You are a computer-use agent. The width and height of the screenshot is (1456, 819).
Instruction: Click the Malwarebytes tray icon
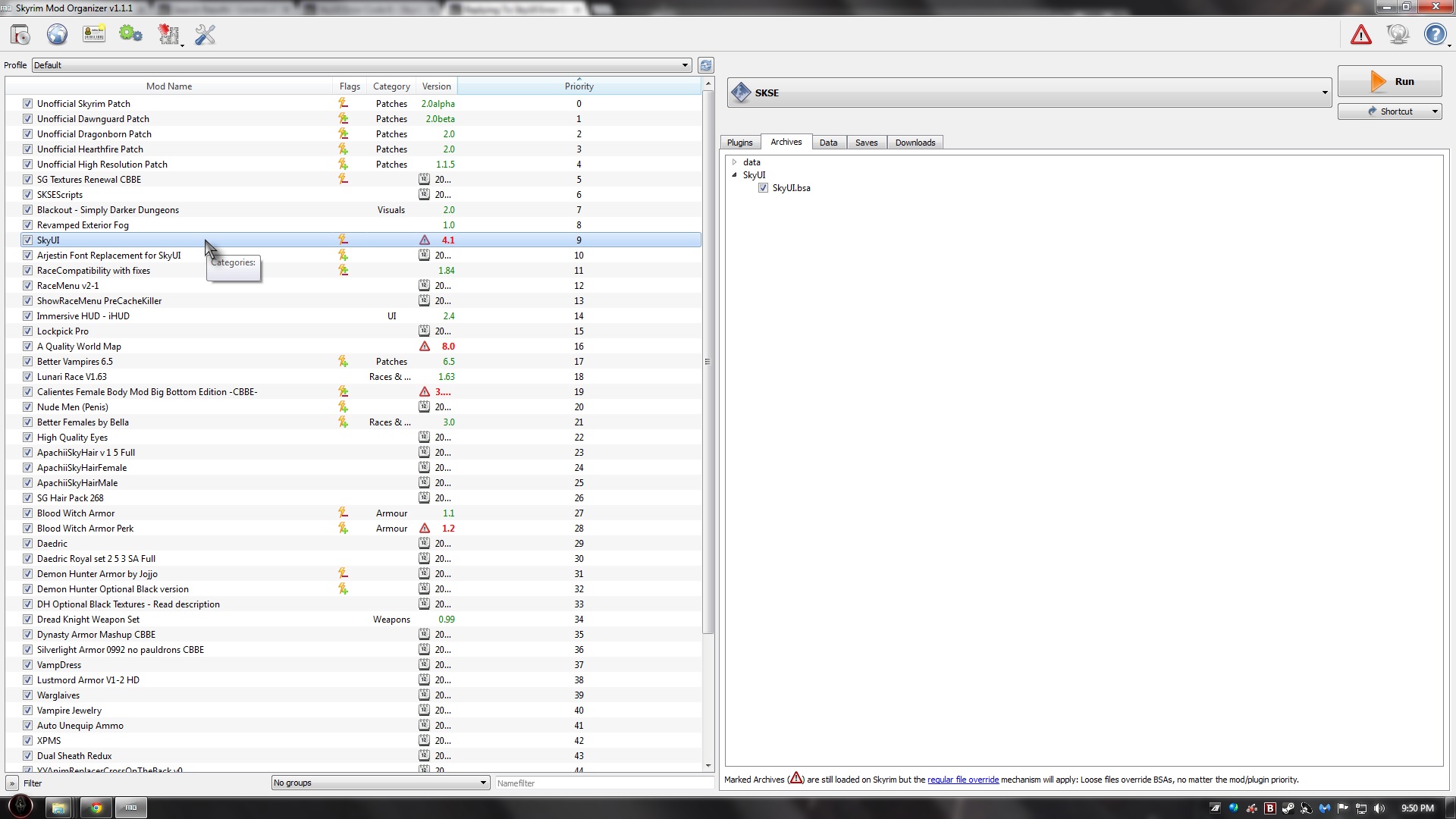1325,808
